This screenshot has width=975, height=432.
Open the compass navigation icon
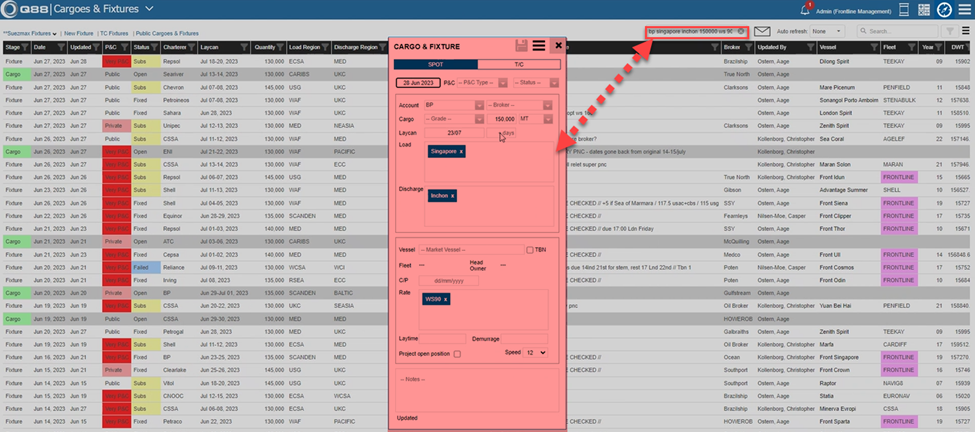click(x=944, y=10)
